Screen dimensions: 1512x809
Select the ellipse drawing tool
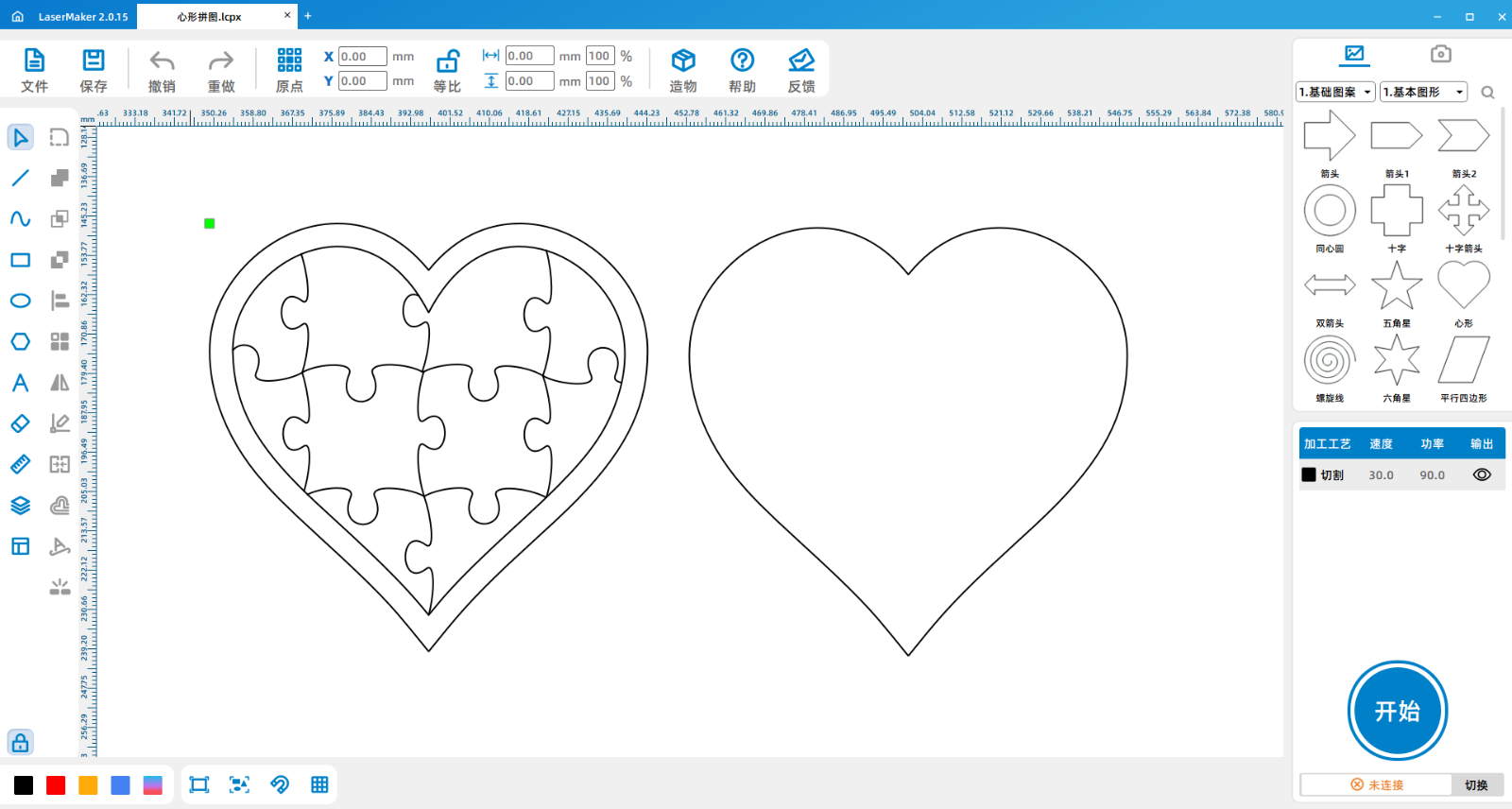click(20, 301)
